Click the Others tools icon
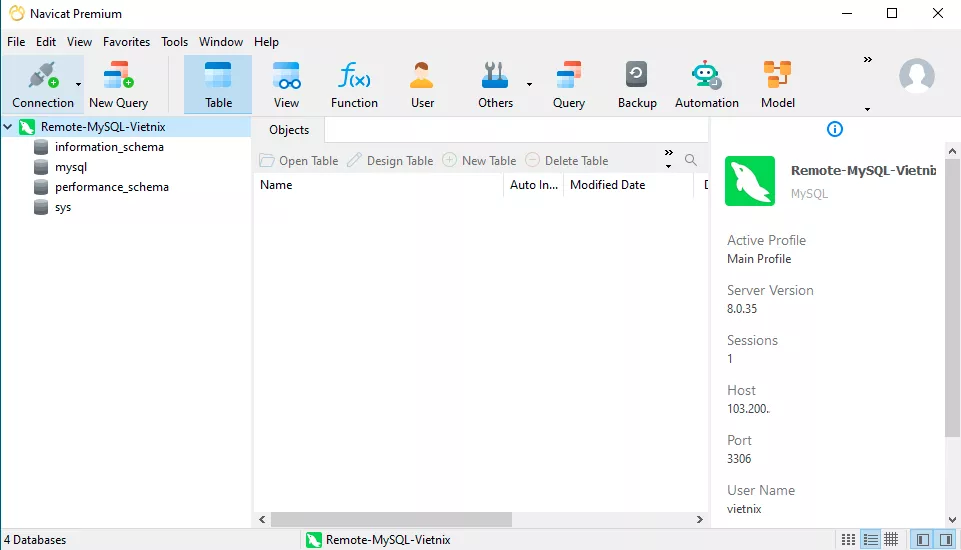Viewport: 961px width, 550px height. (x=495, y=75)
